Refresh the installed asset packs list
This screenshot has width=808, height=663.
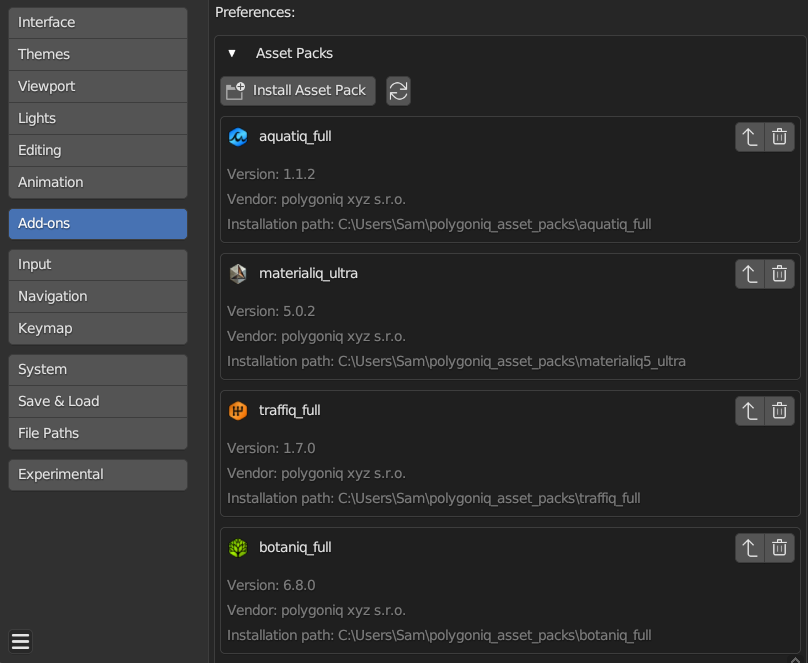tap(398, 90)
